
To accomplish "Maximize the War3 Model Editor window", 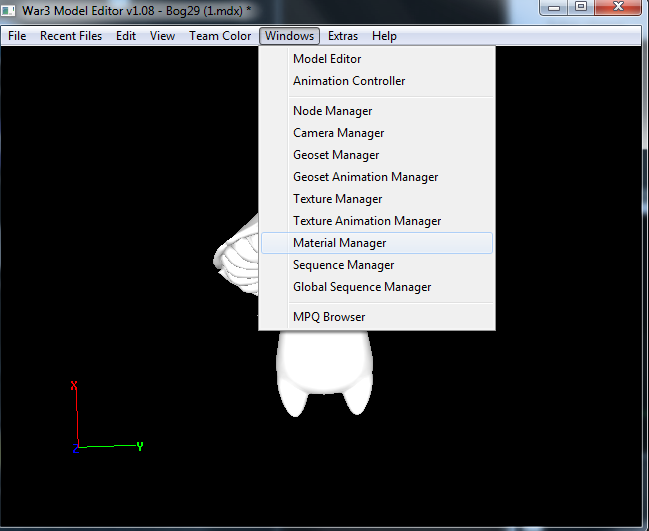I will pyautogui.click(x=581, y=7).
